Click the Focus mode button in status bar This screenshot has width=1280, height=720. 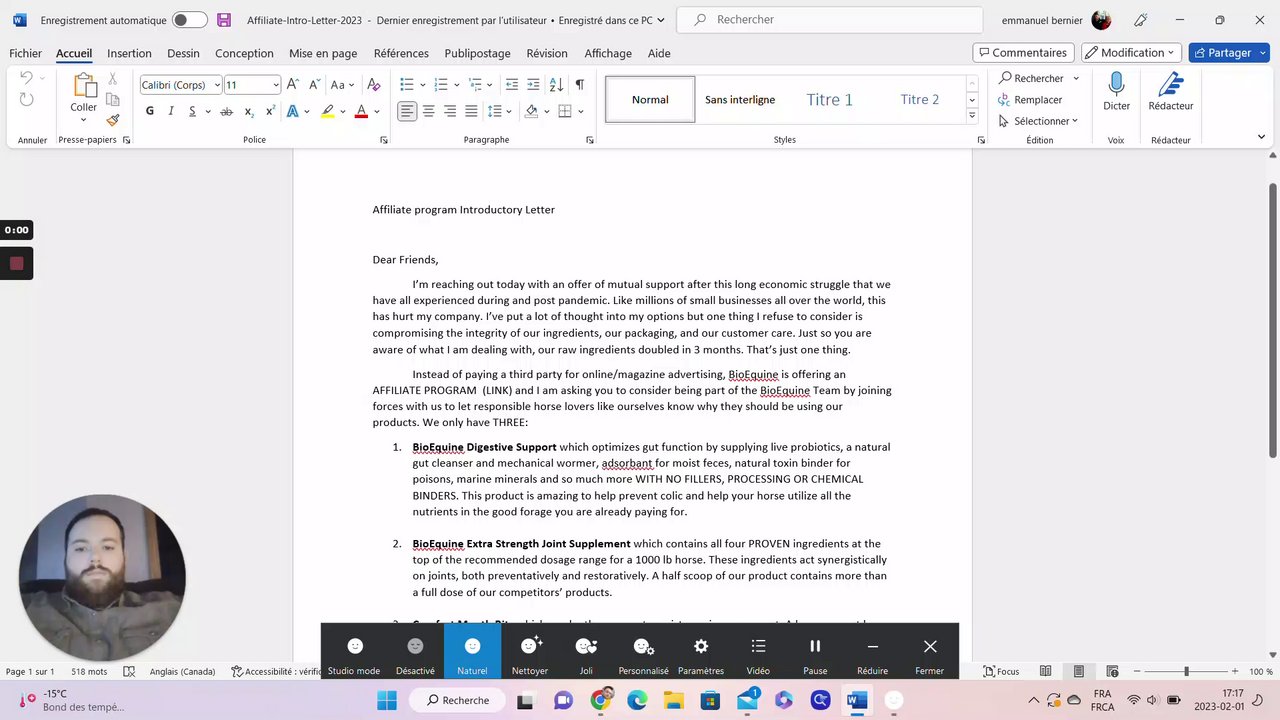coord(1002,671)
